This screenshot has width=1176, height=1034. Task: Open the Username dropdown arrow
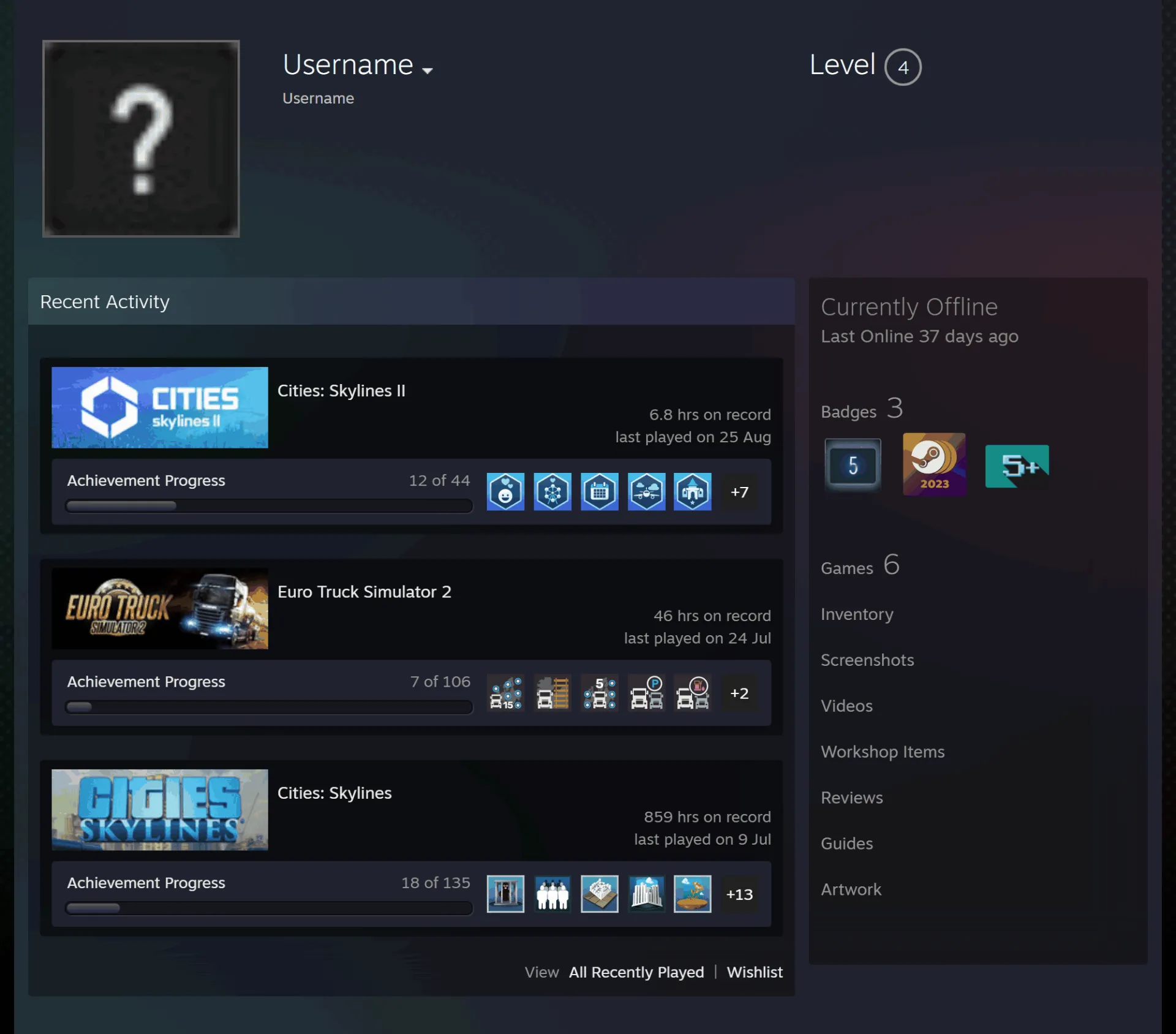428,70
